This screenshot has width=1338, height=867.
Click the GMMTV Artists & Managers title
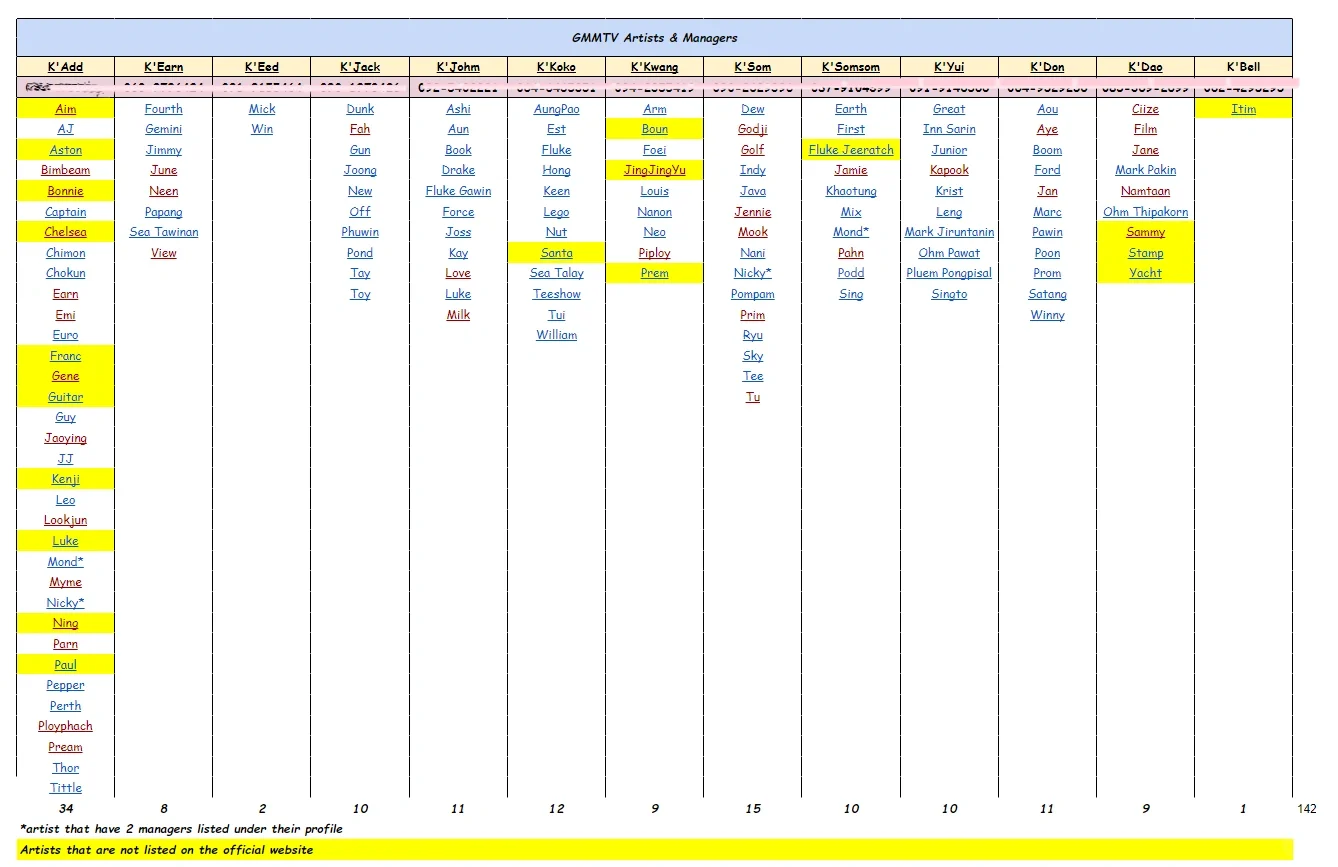(x=655, y=38)
